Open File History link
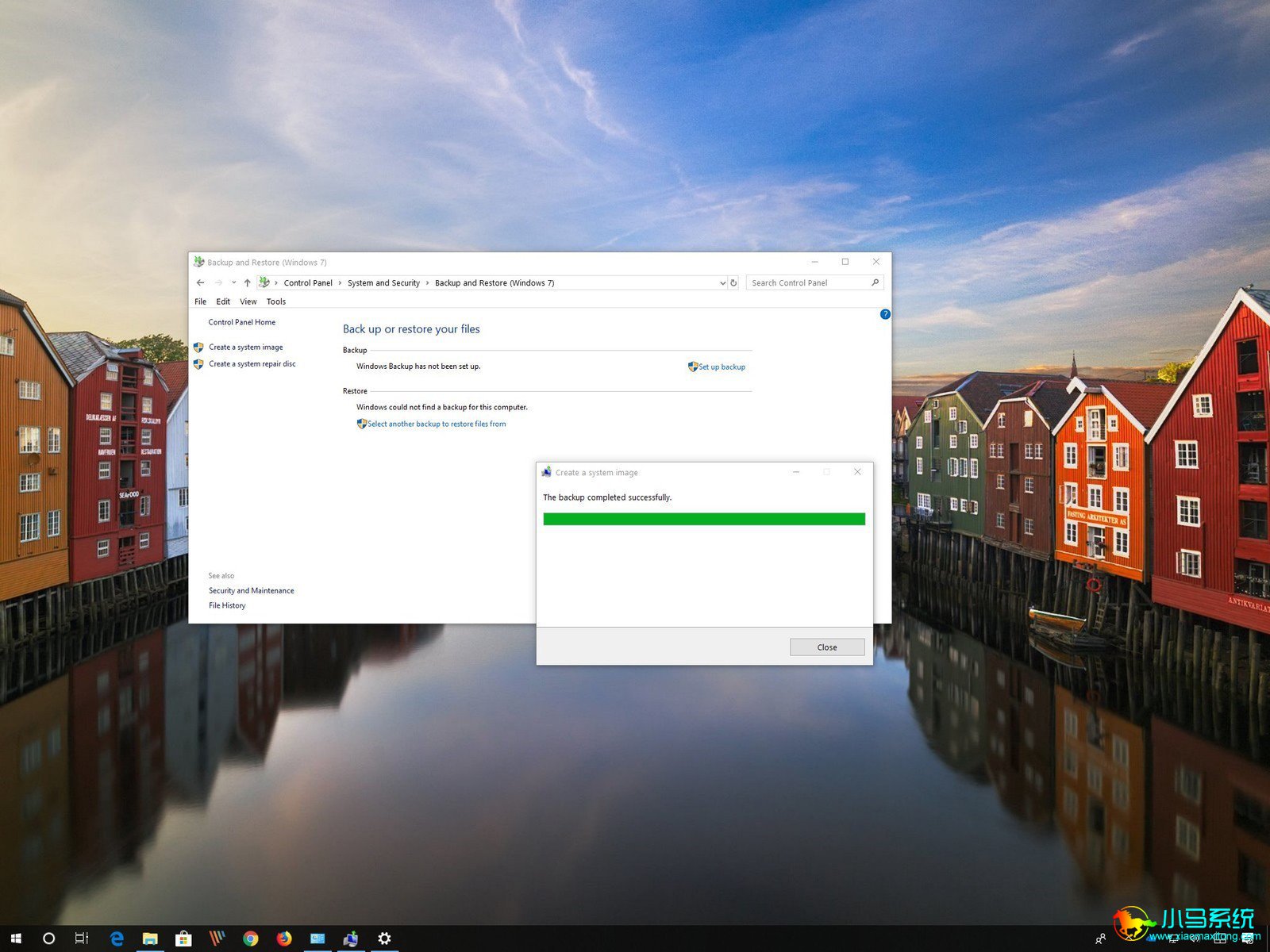Screen dimensions: 1270x952 (227, 605)
